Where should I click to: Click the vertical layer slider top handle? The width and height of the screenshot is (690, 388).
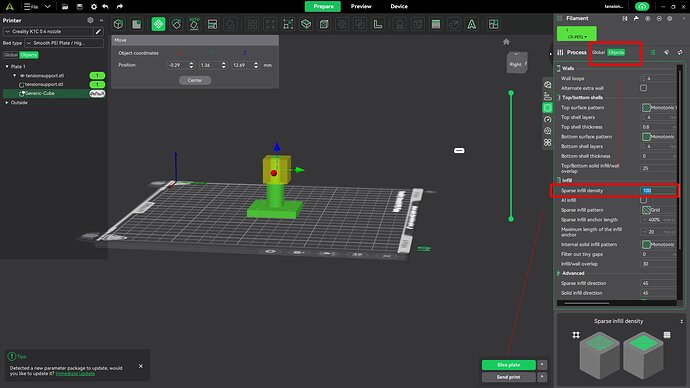511,93
